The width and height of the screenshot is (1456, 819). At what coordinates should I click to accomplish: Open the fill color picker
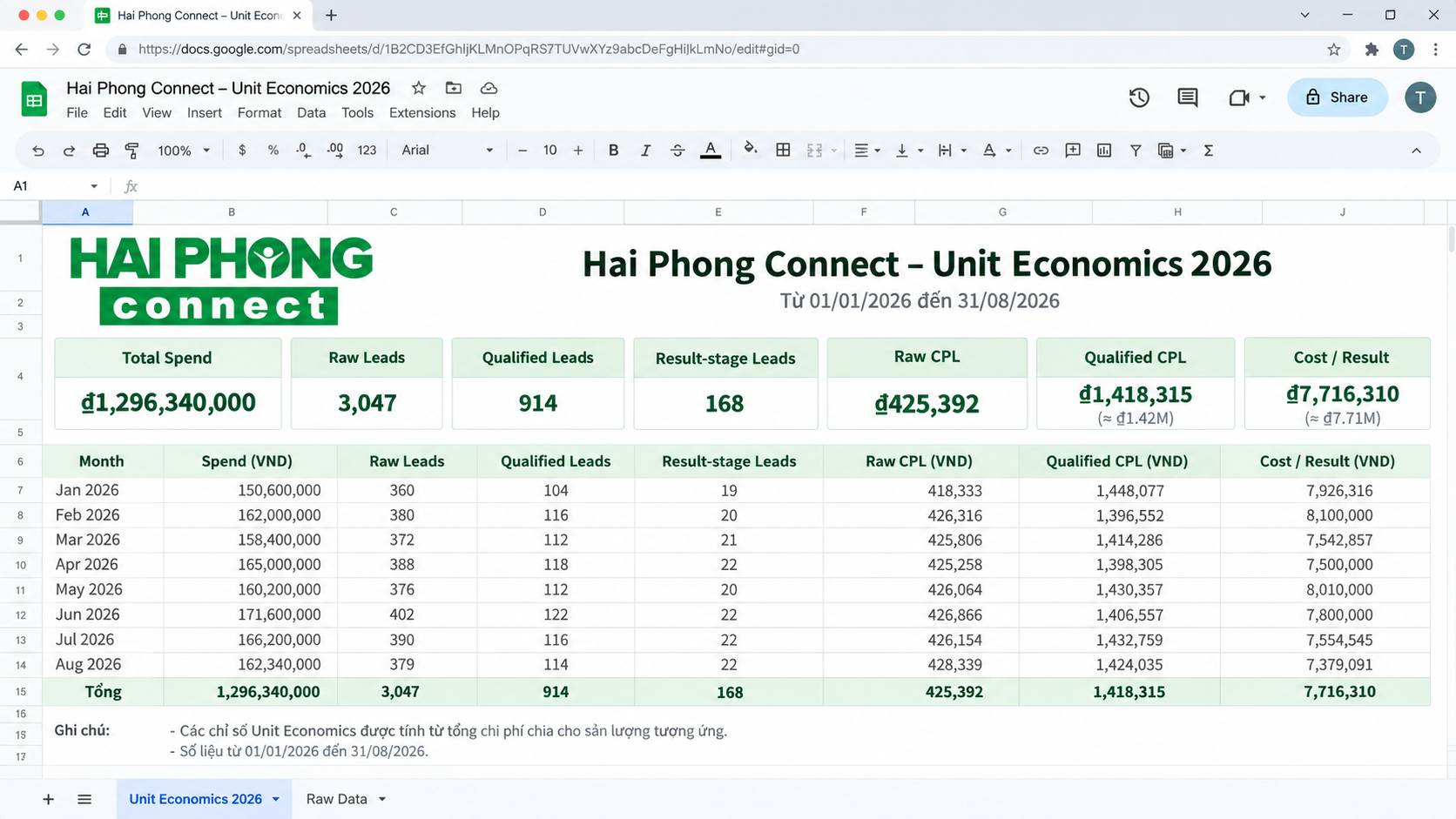(x=750, y=150)
